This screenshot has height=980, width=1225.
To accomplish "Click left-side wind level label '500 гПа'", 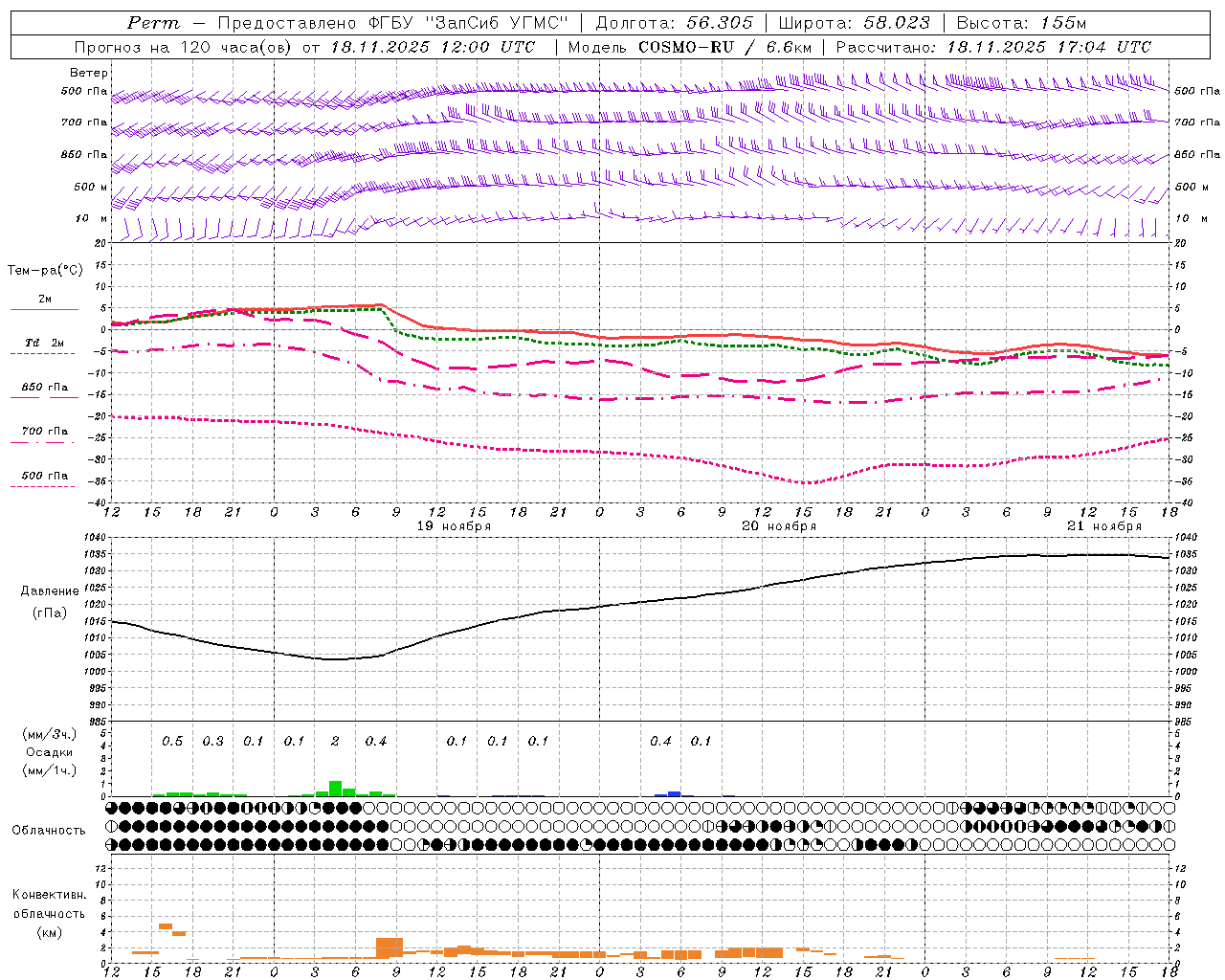I will tap(84, 91).
